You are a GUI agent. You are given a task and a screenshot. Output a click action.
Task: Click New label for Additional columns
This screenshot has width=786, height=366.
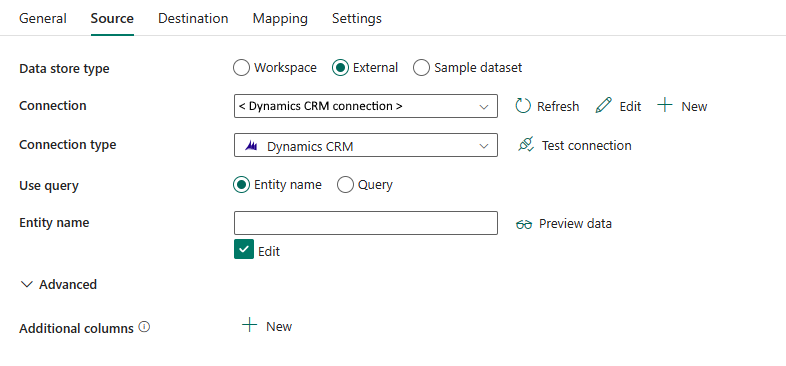click(x=279, y=327)
